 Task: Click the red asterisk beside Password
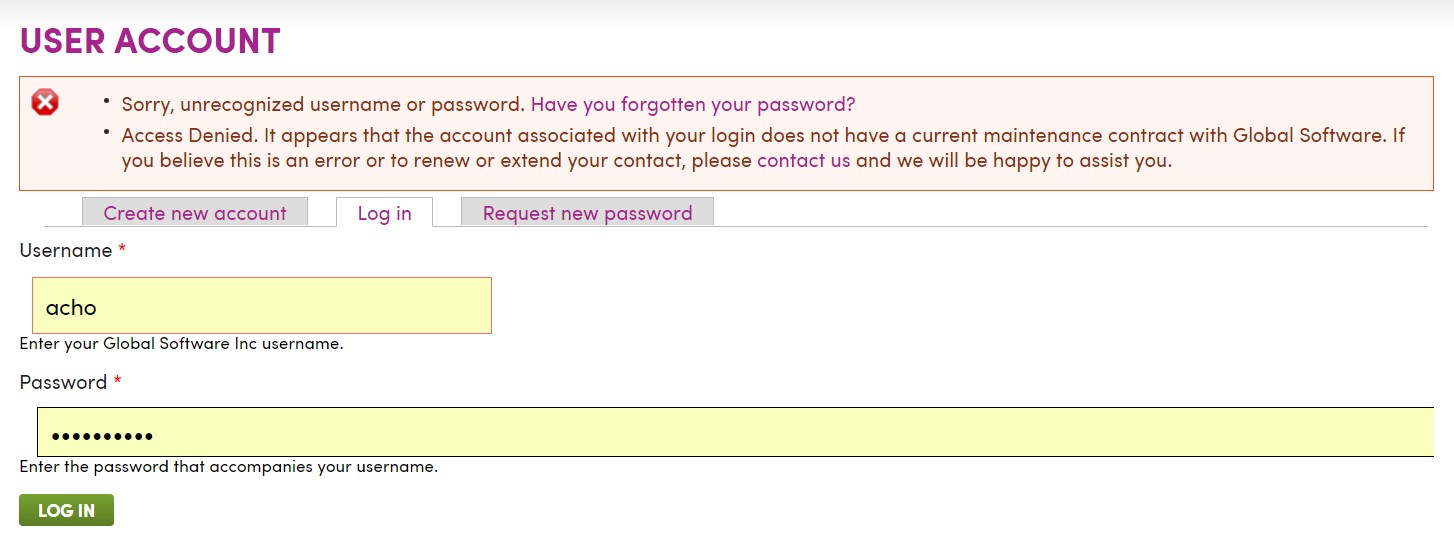pyautogui.click(x=117, y=382)
